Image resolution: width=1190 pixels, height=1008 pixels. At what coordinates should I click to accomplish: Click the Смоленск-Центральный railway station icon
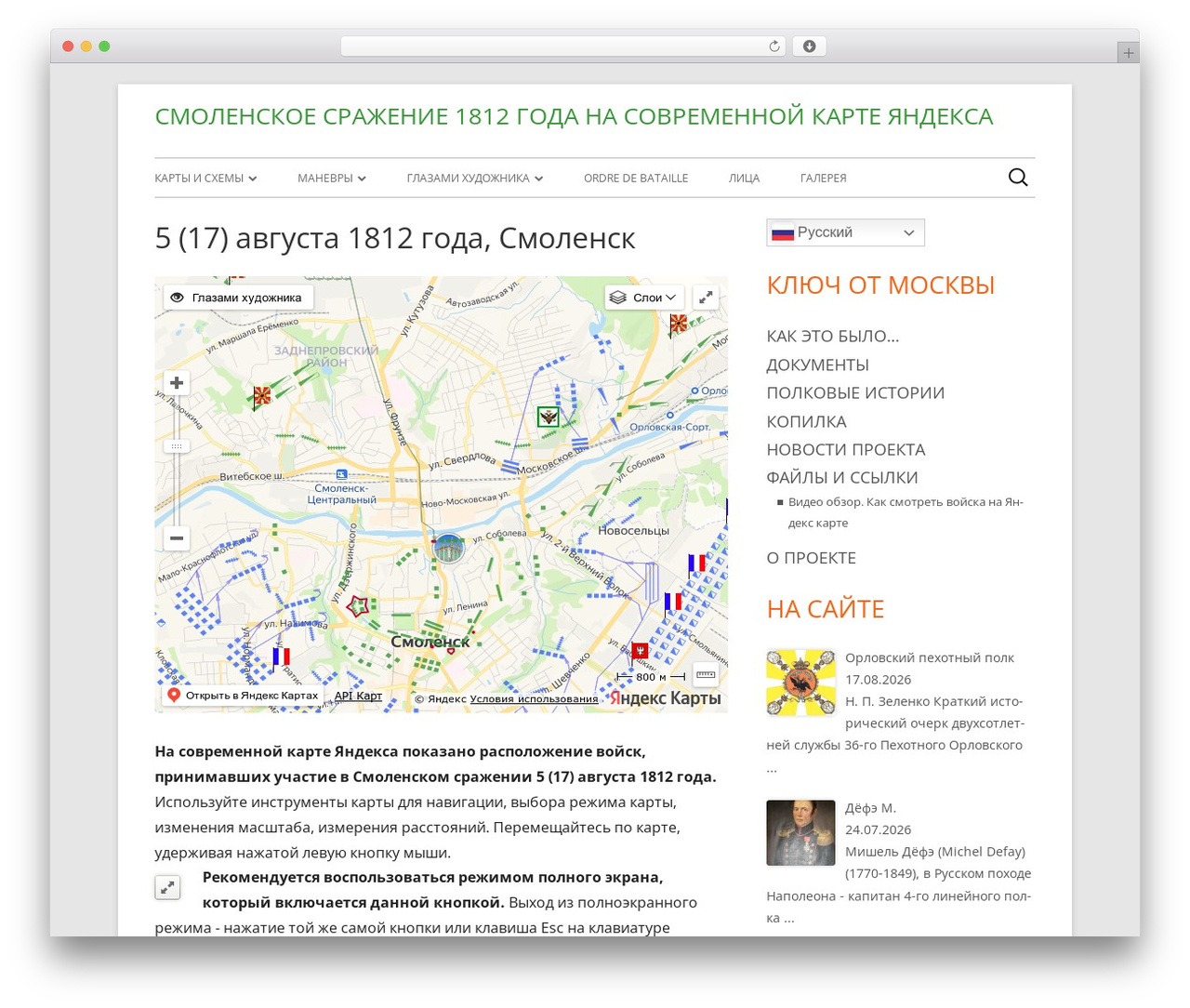(x=341, y=474)
